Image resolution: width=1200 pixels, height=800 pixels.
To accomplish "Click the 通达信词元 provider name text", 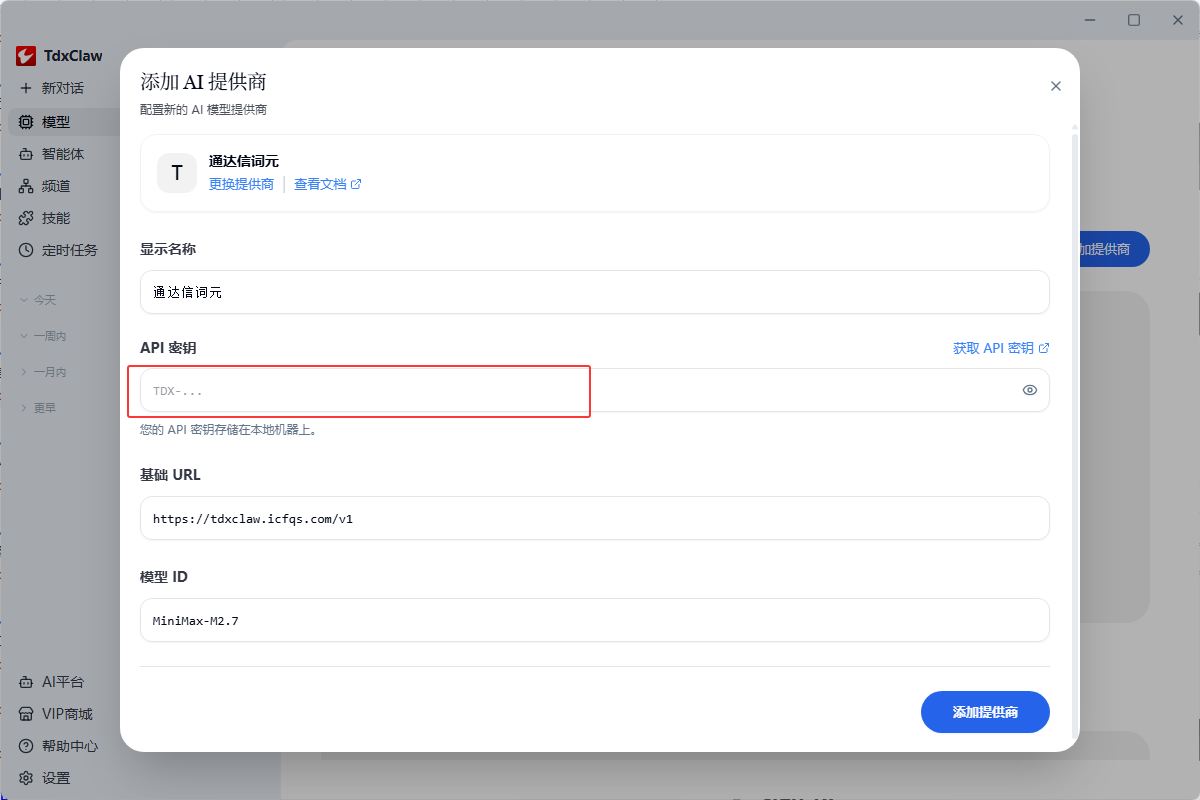I will (243, 161).
